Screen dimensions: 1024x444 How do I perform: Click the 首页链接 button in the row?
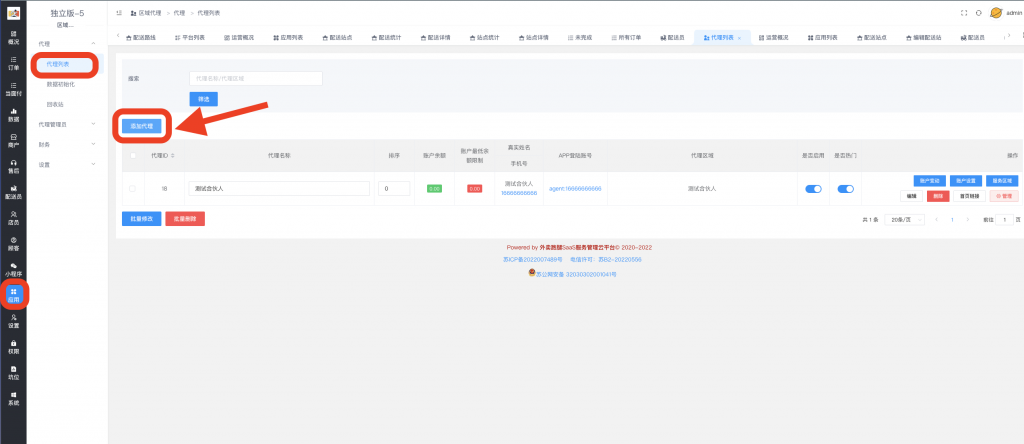tap(969, 196)
